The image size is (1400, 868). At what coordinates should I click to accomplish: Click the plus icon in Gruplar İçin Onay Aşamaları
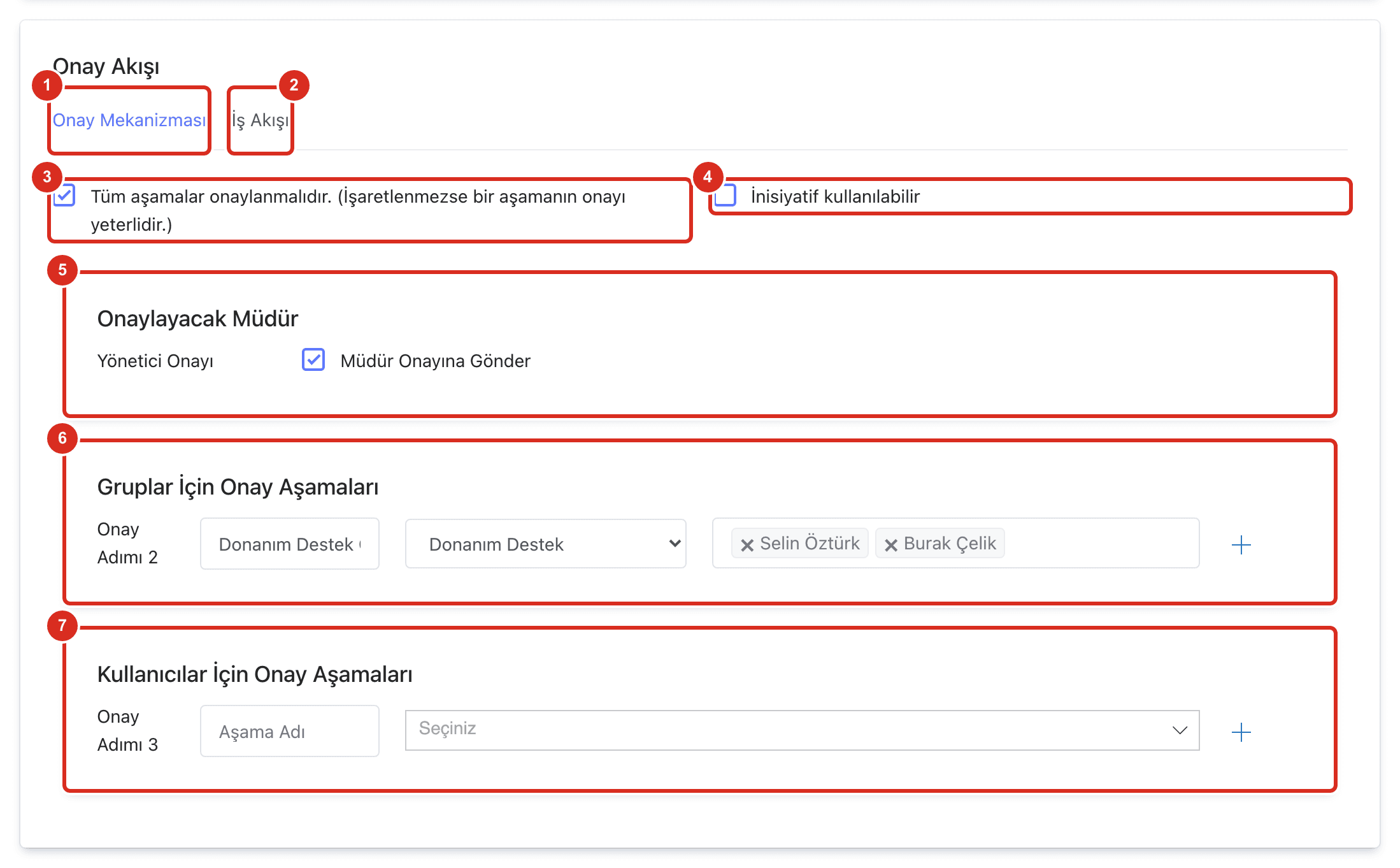[x=1241, y=545]
